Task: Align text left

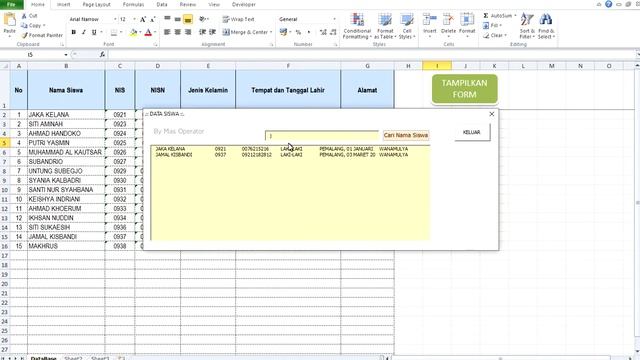Action: [167, 32]
